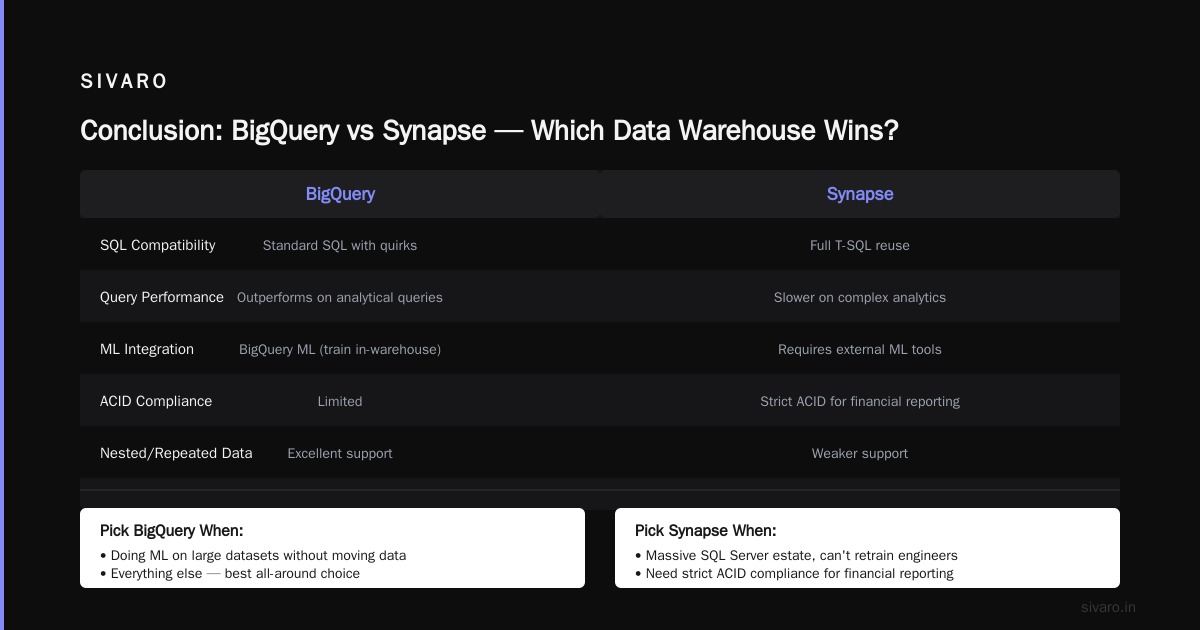Click the SIVARO brand name
Viewport: 1200px width, 630px height.
(x=124, y=82)
